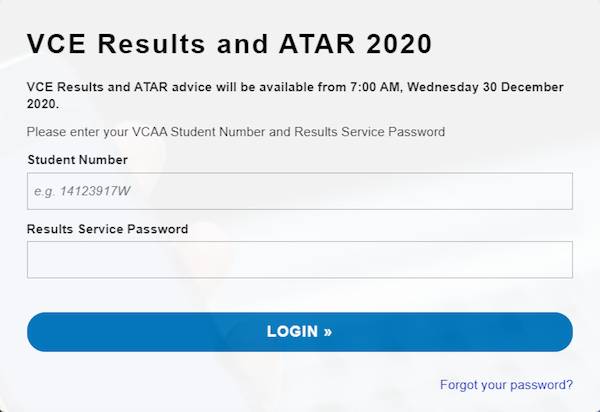Submit the form with the blue LOGIN button

pos(300,332)
